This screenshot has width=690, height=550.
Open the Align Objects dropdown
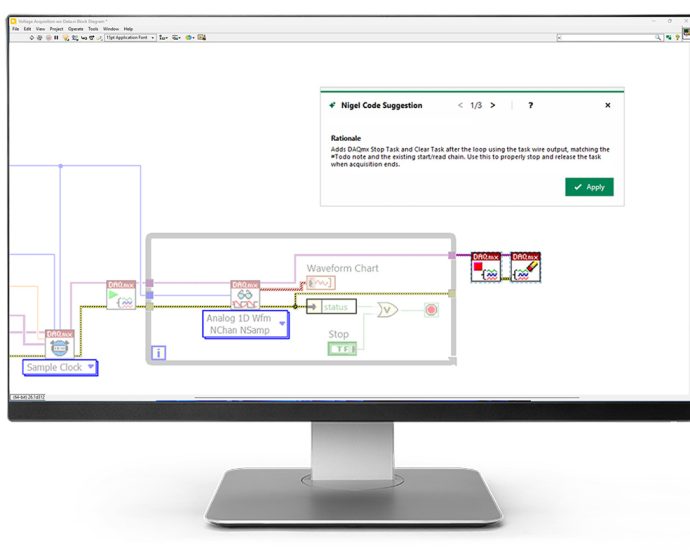click(163, 38)
